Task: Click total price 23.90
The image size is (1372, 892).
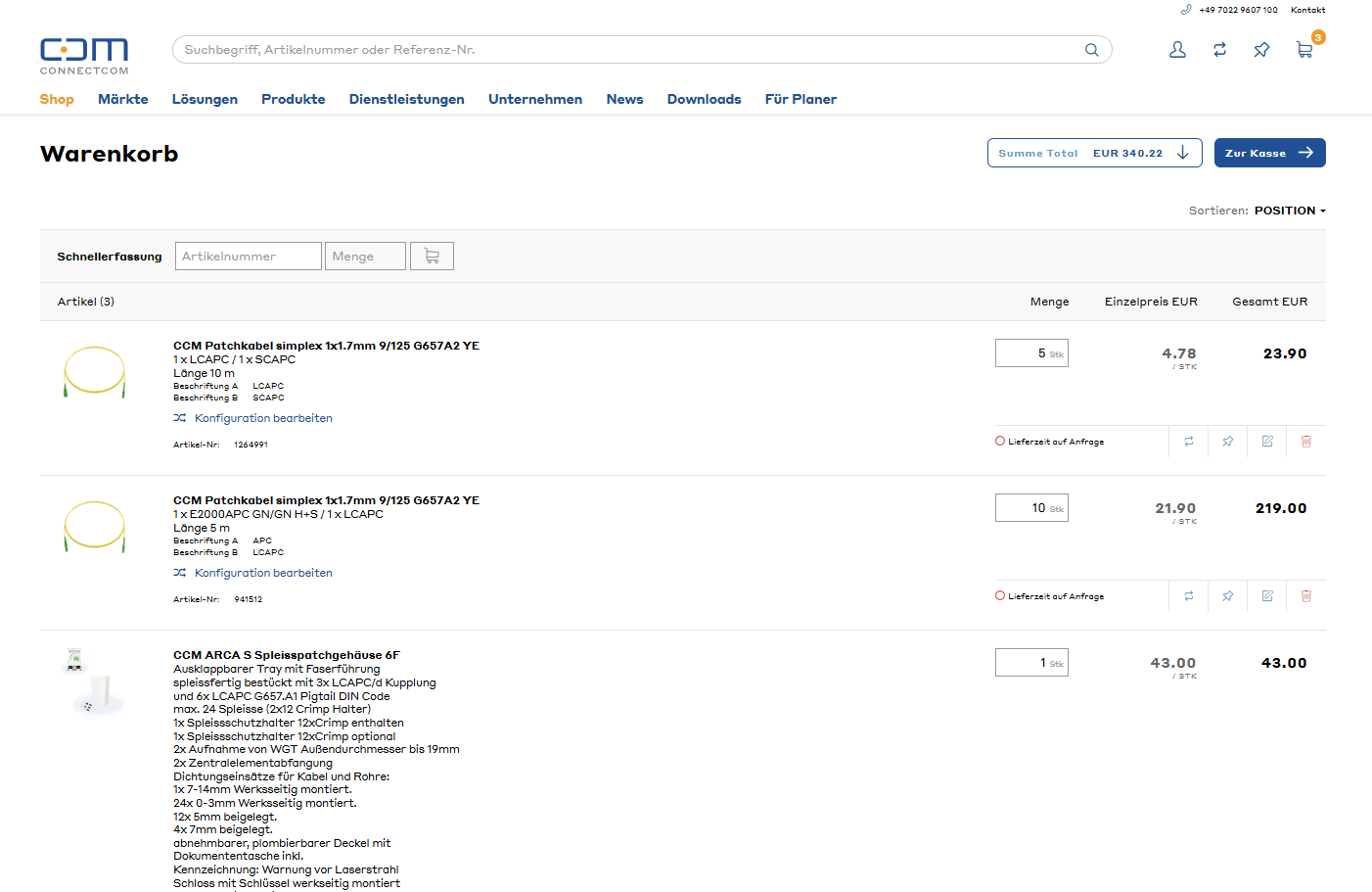Action: [1285, 353]
